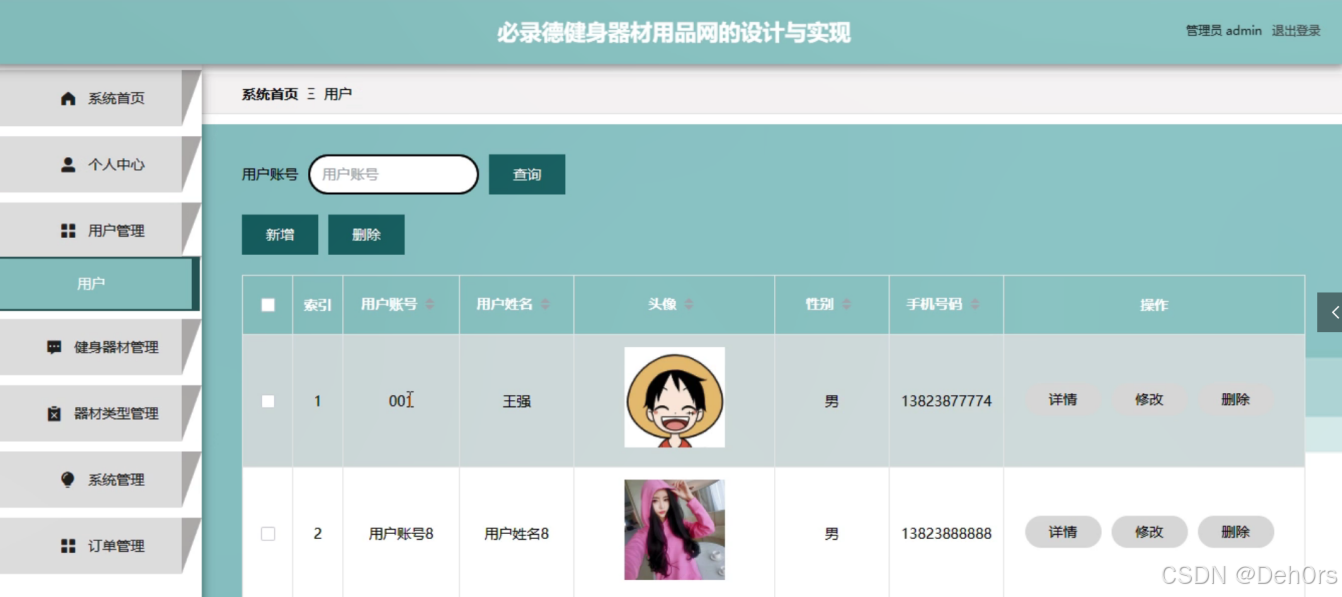Image resolution: width=1342 pixels, height=597 pixels.
Task: Click the person icon beside 个人中心
Action: click(68, 164)
